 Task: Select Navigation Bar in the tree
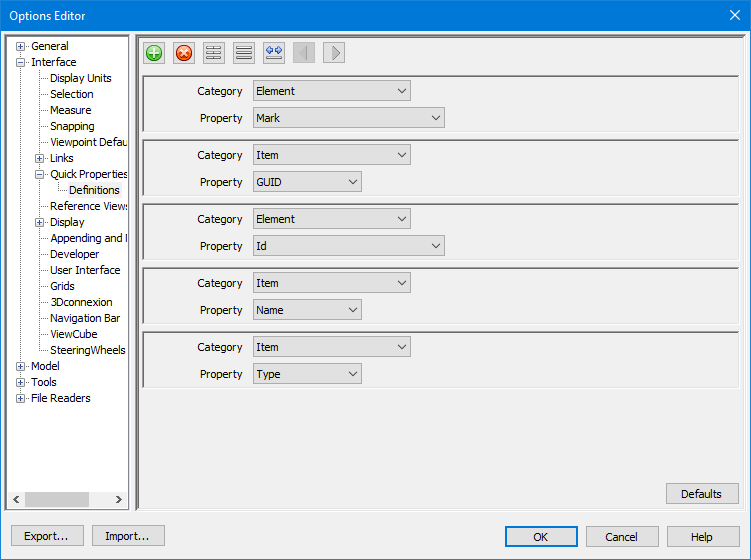pyautogui.click(x=85, y=318)
